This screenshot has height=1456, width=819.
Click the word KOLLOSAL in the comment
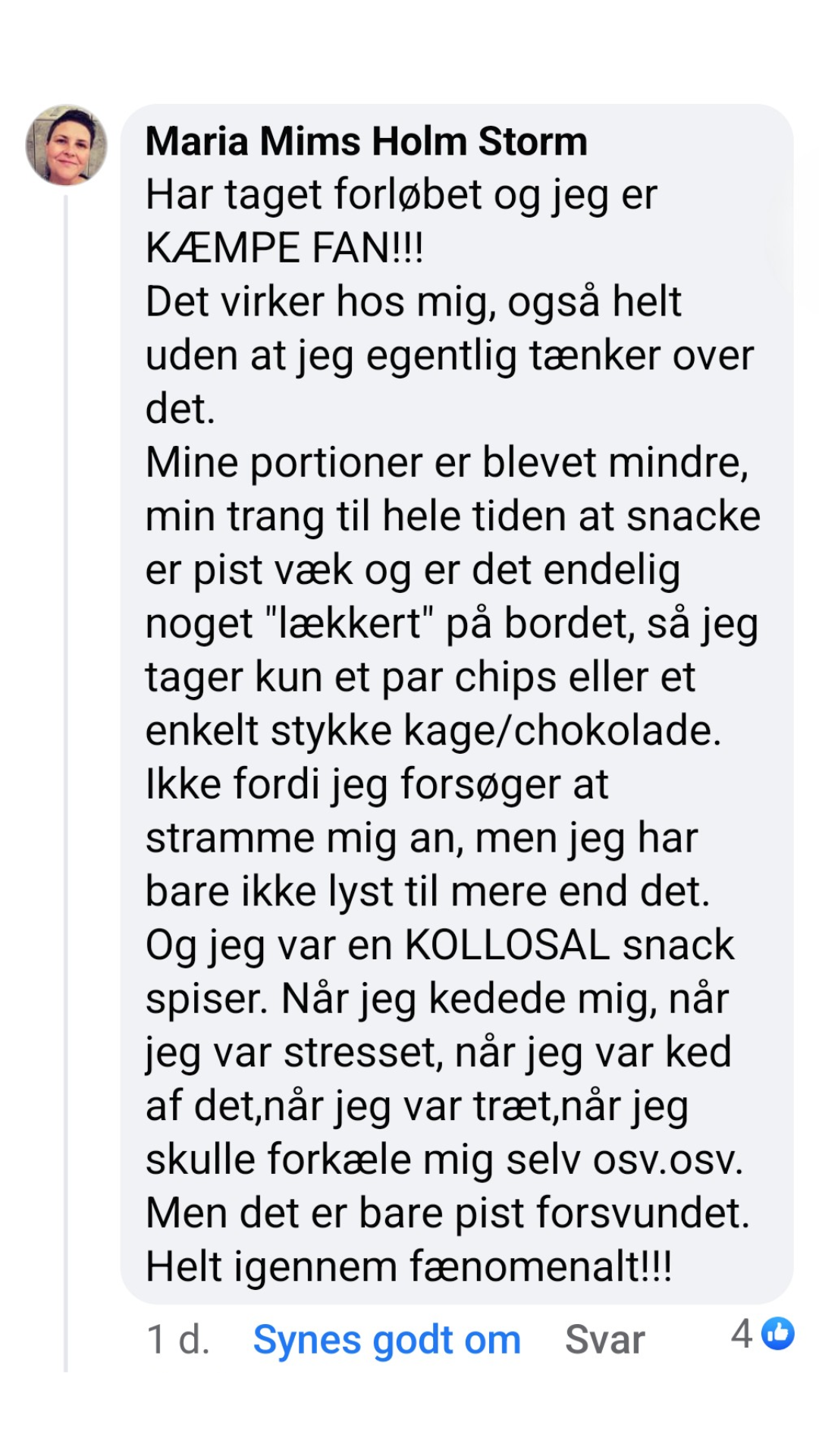point(507,946)
